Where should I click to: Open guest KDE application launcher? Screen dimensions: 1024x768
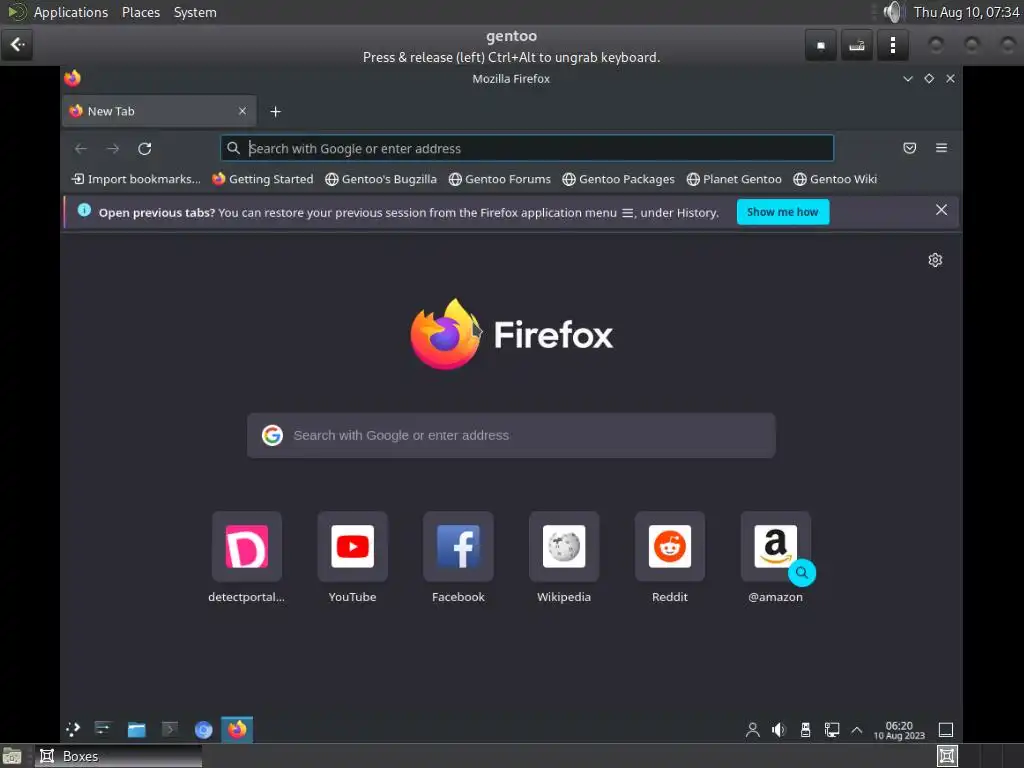[73, 729]
